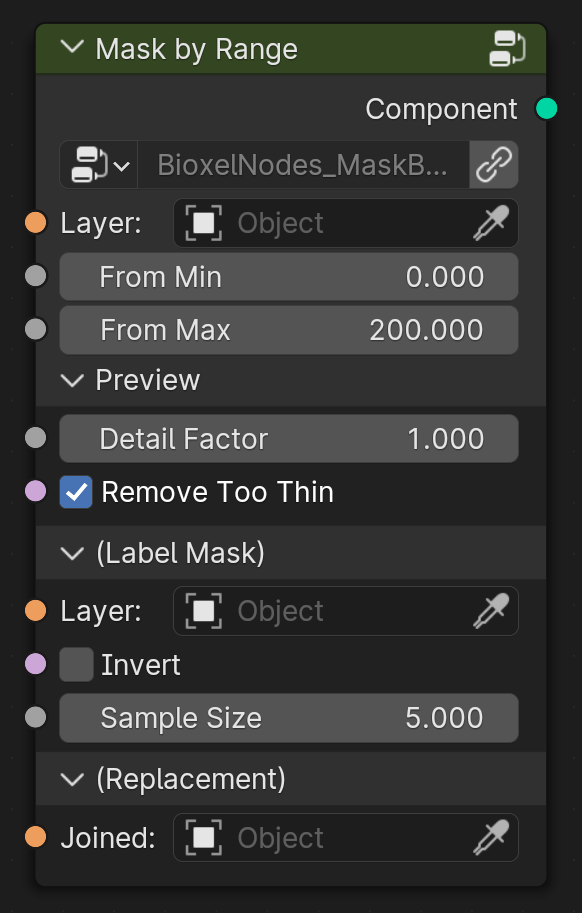Click the Detail Factor value field

pos(289,438)
